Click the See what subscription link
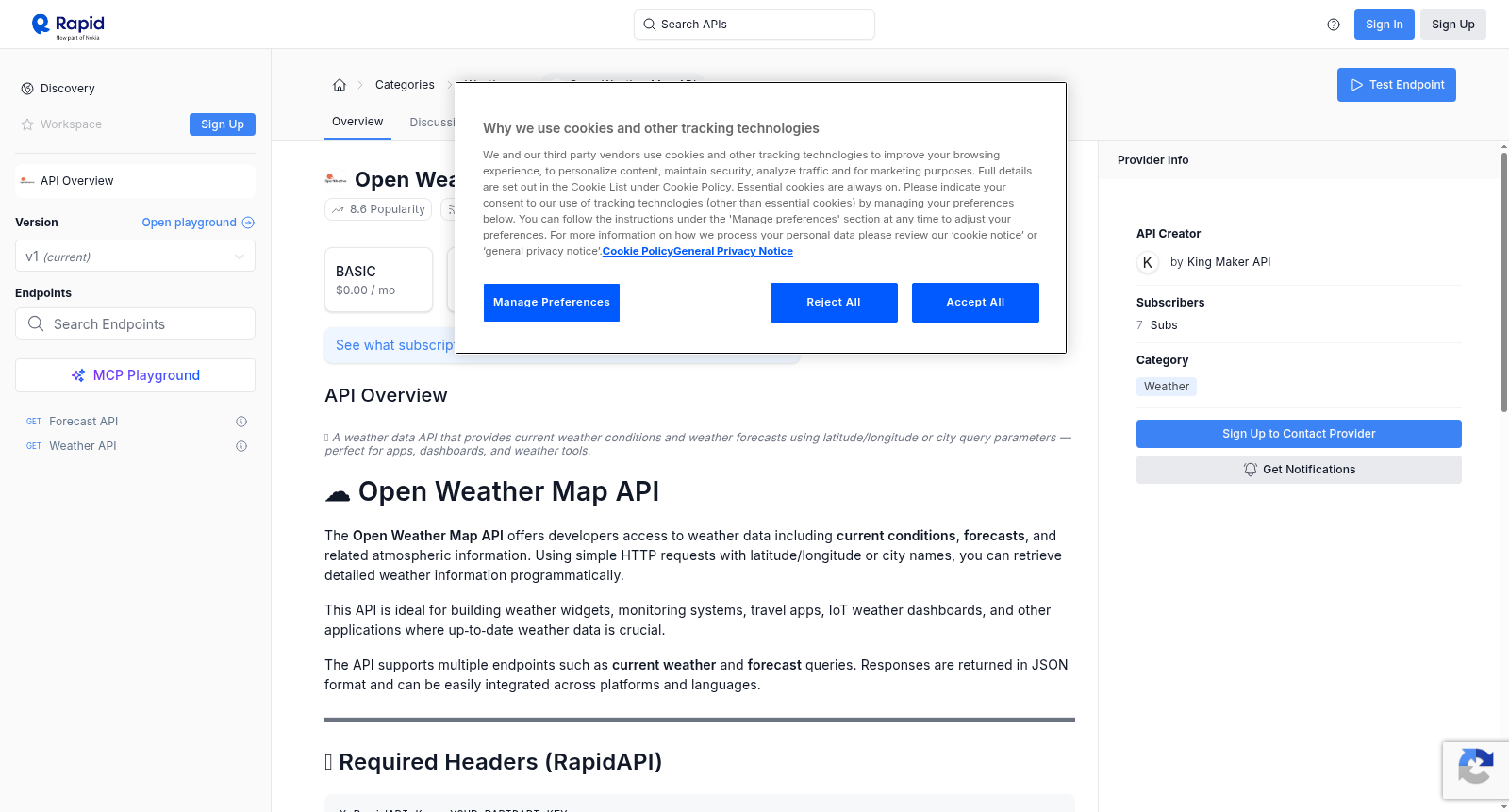The height and width of the screenshot is (812, 1509). (x=395, y=345)
